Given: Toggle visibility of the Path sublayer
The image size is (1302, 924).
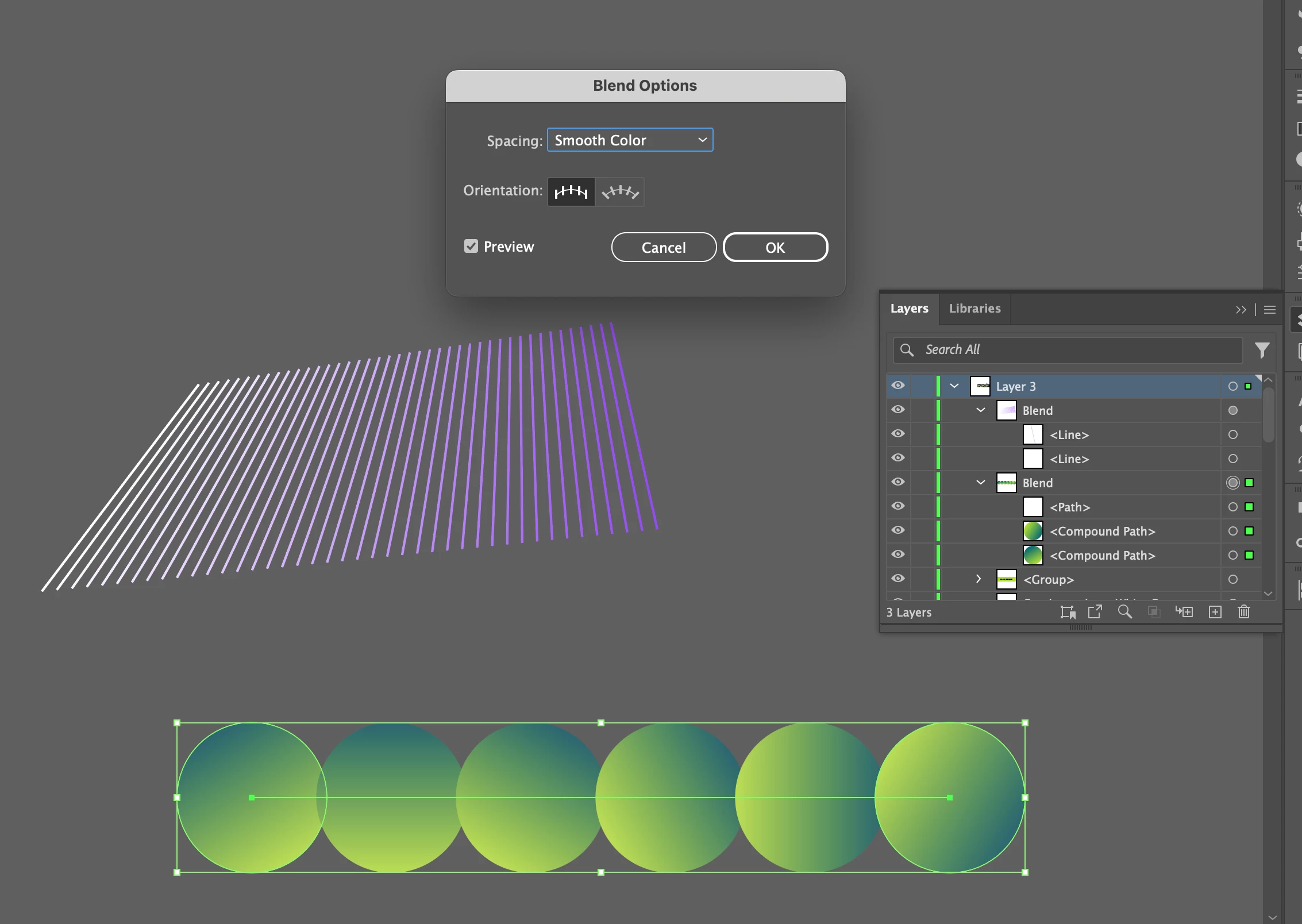Looking at the screenshot, I should [x=898, y=506].
